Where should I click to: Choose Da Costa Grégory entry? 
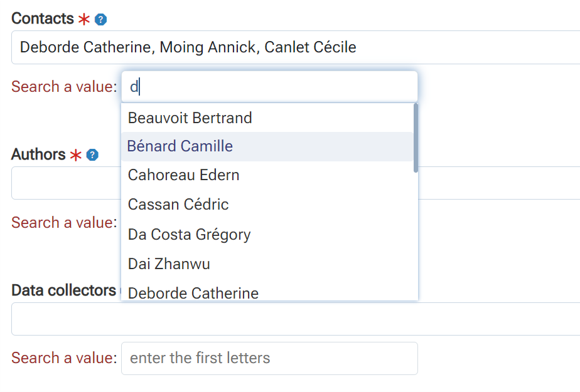pos(267,234)
